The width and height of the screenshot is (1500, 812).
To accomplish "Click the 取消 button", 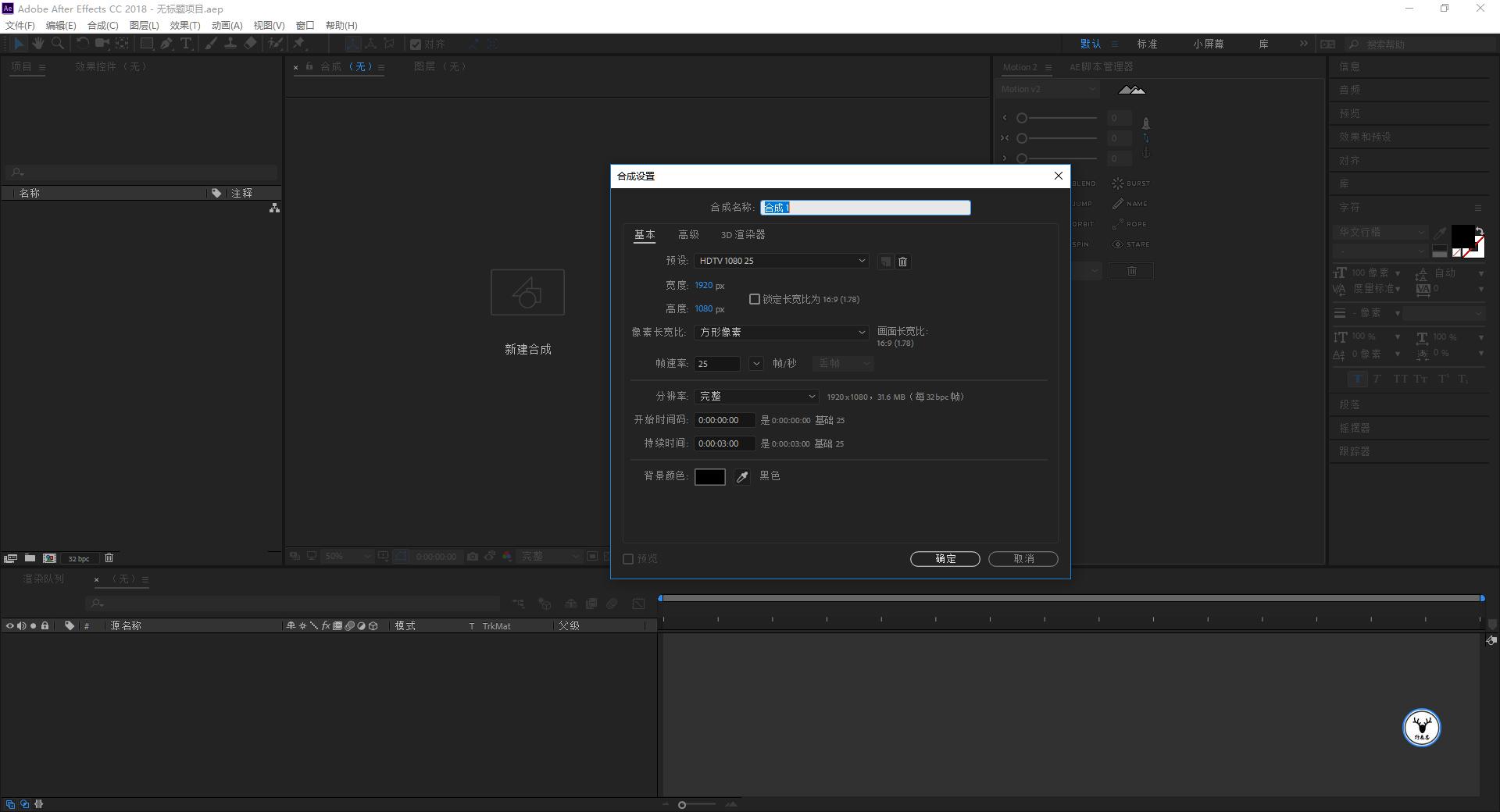I will (1023, 559).
